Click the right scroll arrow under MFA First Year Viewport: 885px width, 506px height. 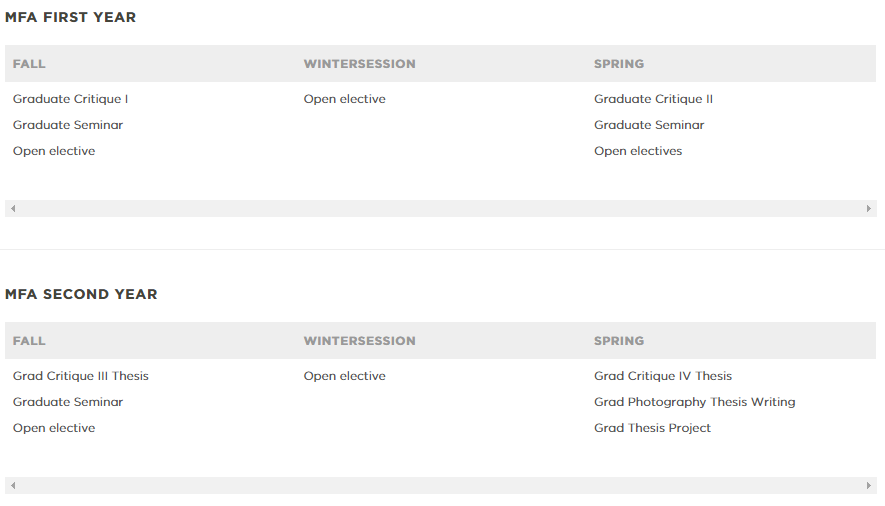869,209
